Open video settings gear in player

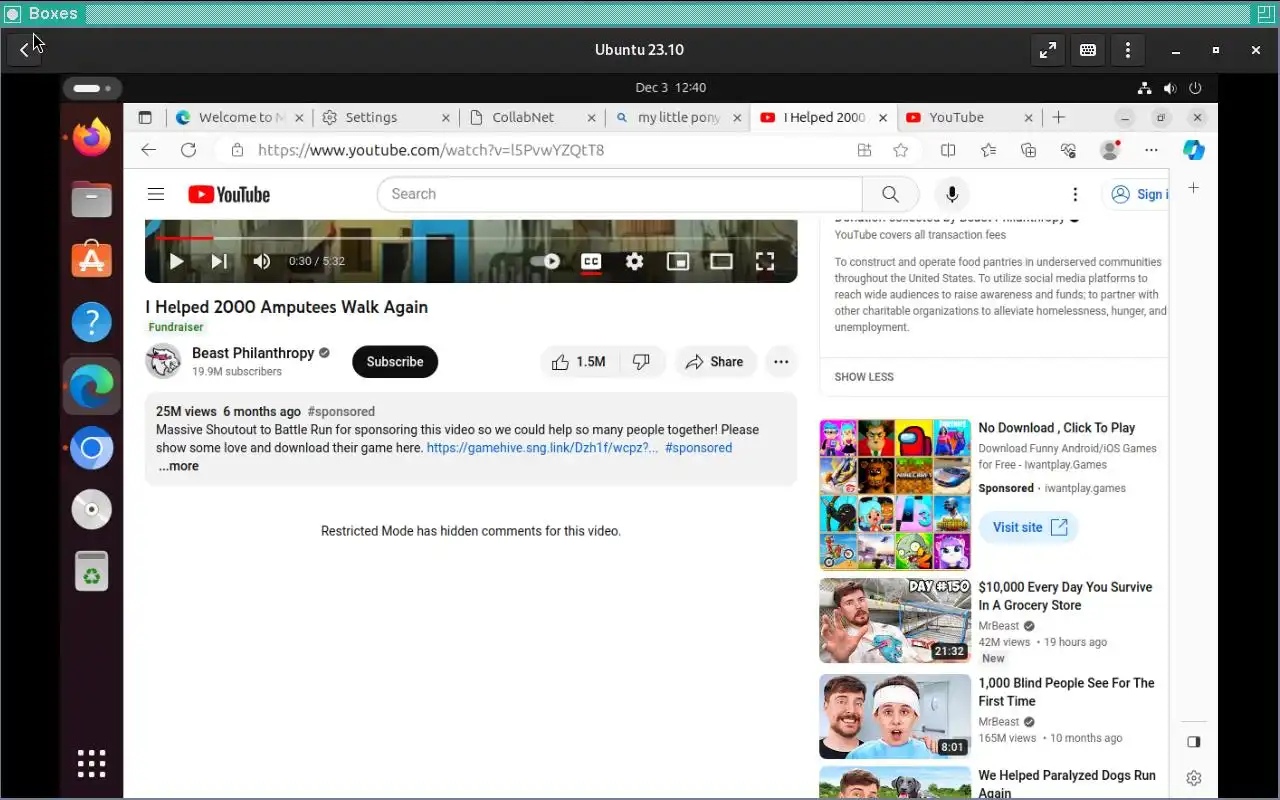634,262
